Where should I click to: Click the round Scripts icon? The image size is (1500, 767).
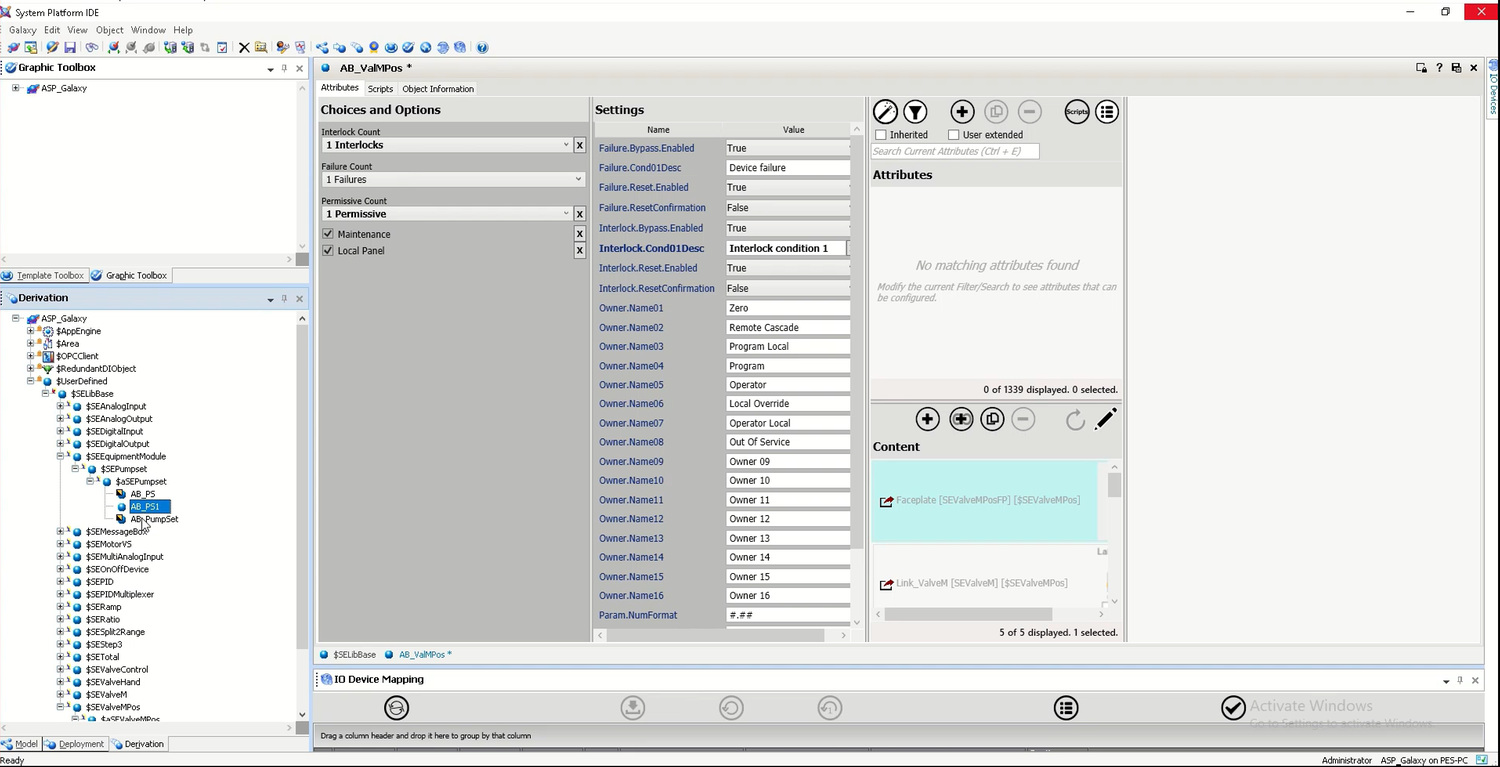[1076, 112]
